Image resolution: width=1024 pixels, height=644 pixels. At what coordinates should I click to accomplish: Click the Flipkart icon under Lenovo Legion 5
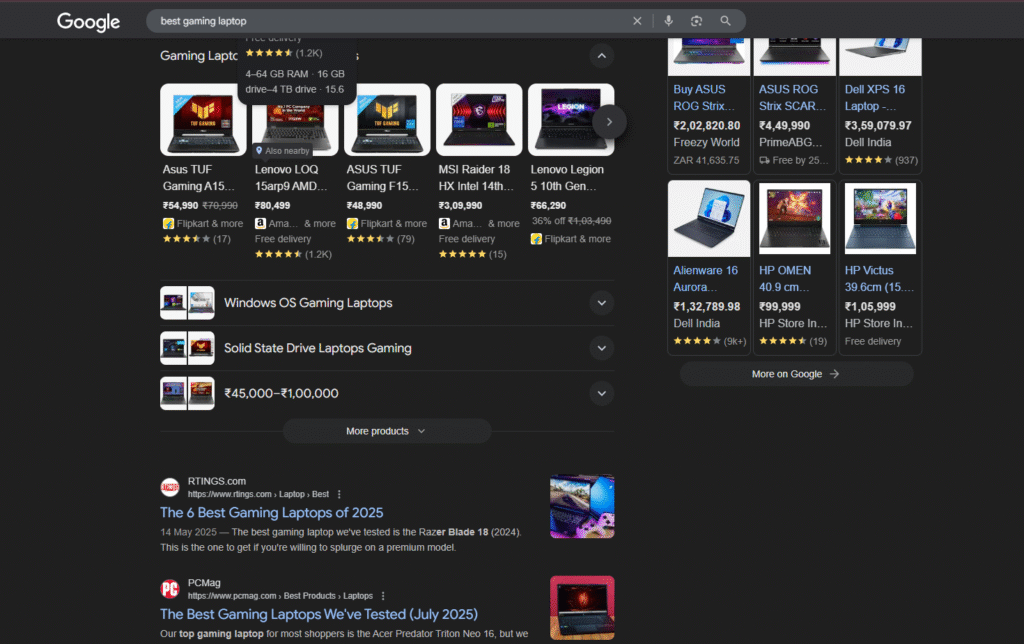[x=536, y=239]
